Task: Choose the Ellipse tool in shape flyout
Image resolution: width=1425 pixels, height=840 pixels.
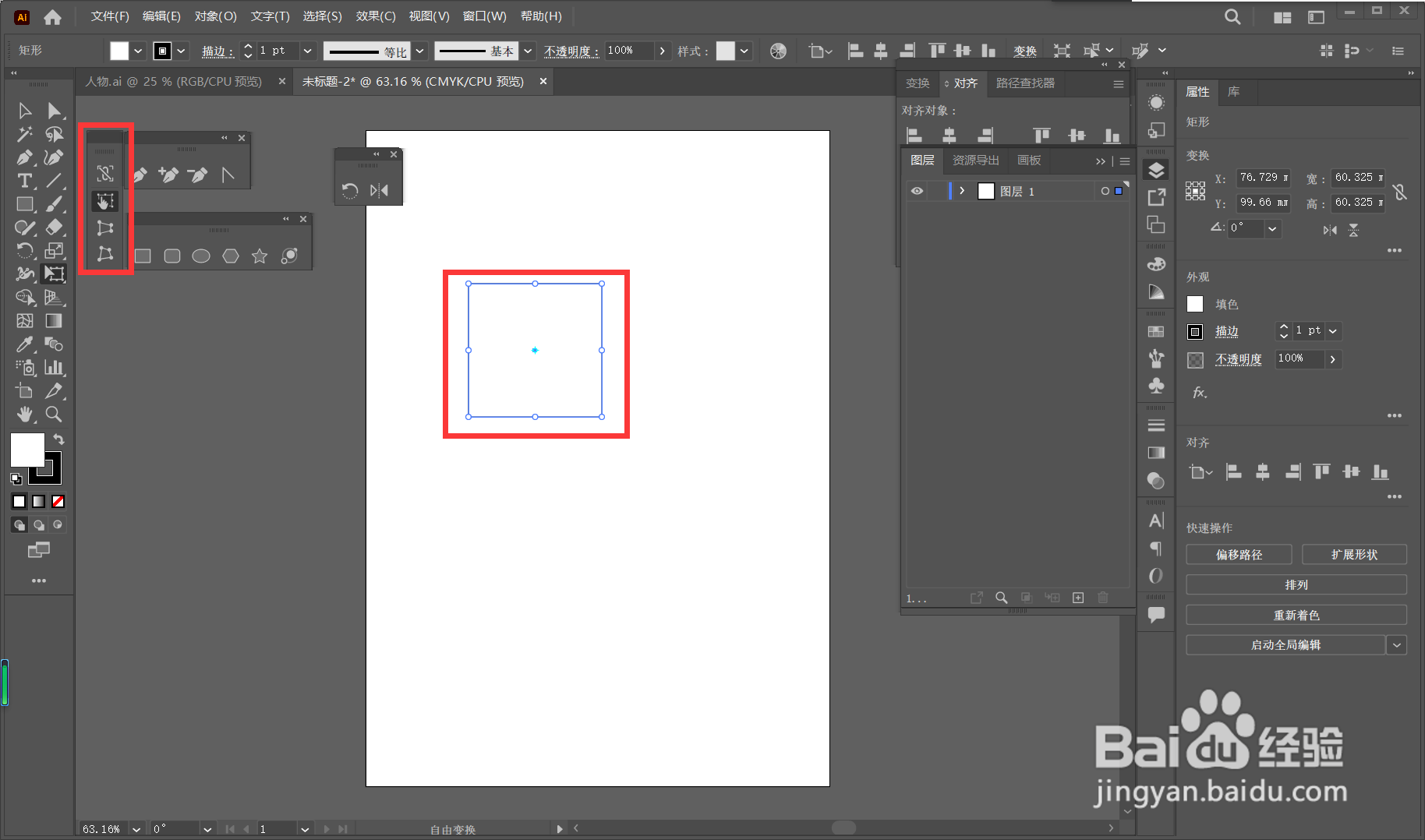Action: [201, 256]
